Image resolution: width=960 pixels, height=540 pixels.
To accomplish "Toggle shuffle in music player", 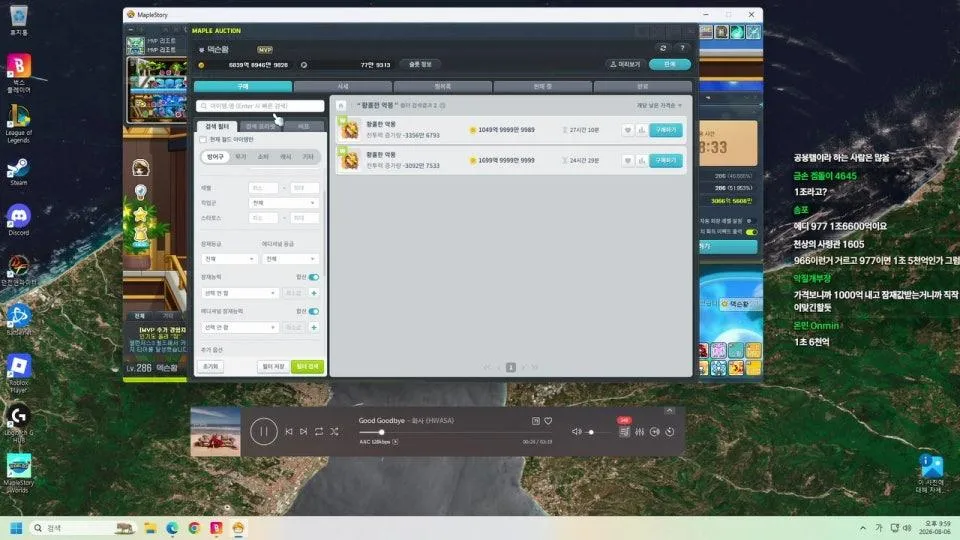I will tap(334, 432).
